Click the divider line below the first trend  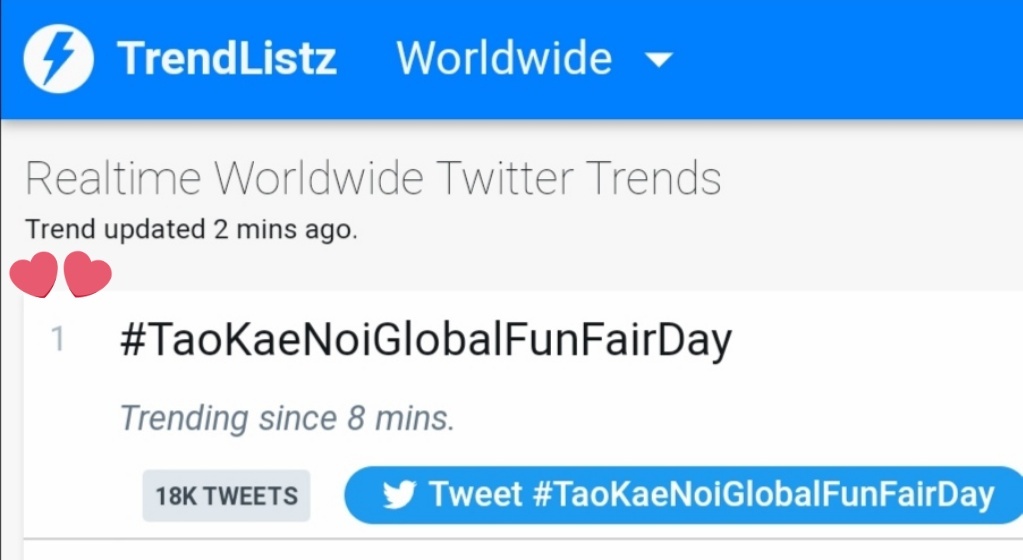coord(523,539)
